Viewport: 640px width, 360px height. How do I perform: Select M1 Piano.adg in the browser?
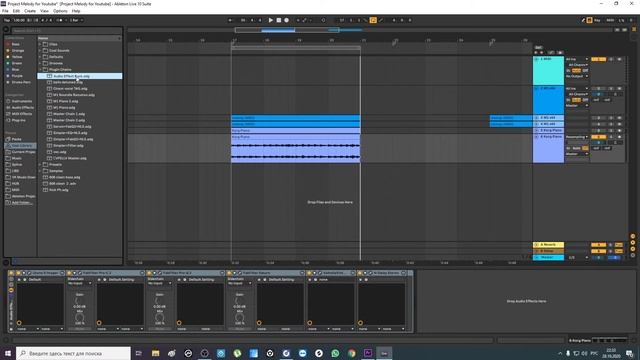point(64,107)
